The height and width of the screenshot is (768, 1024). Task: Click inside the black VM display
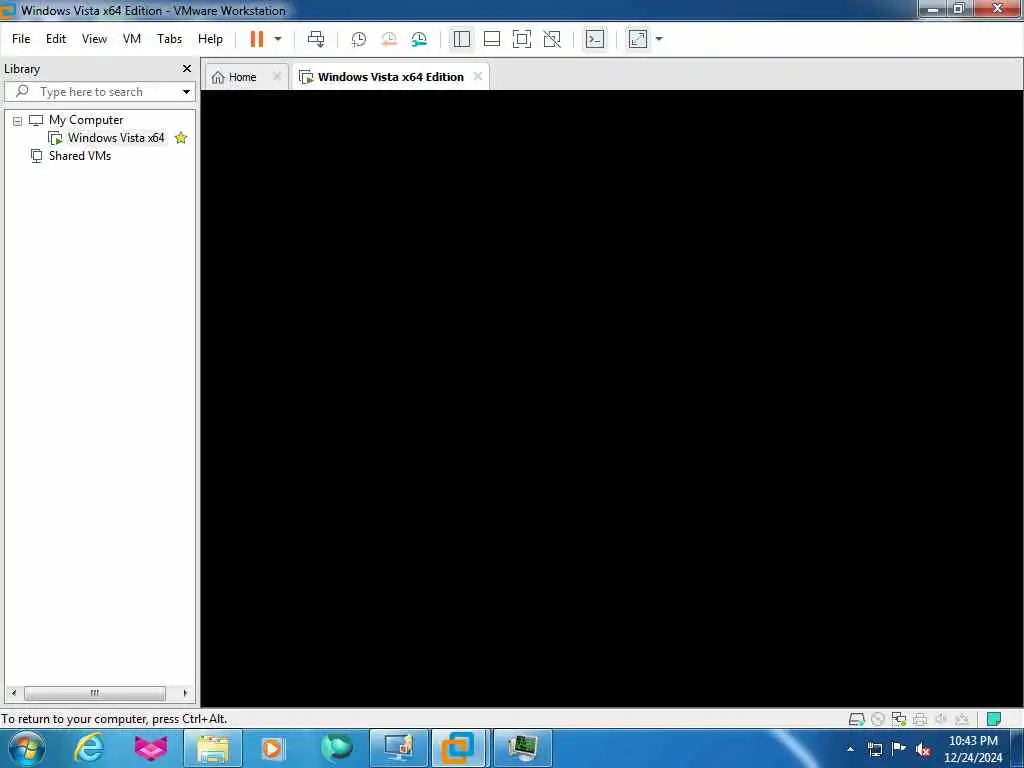tap(612, 398)
